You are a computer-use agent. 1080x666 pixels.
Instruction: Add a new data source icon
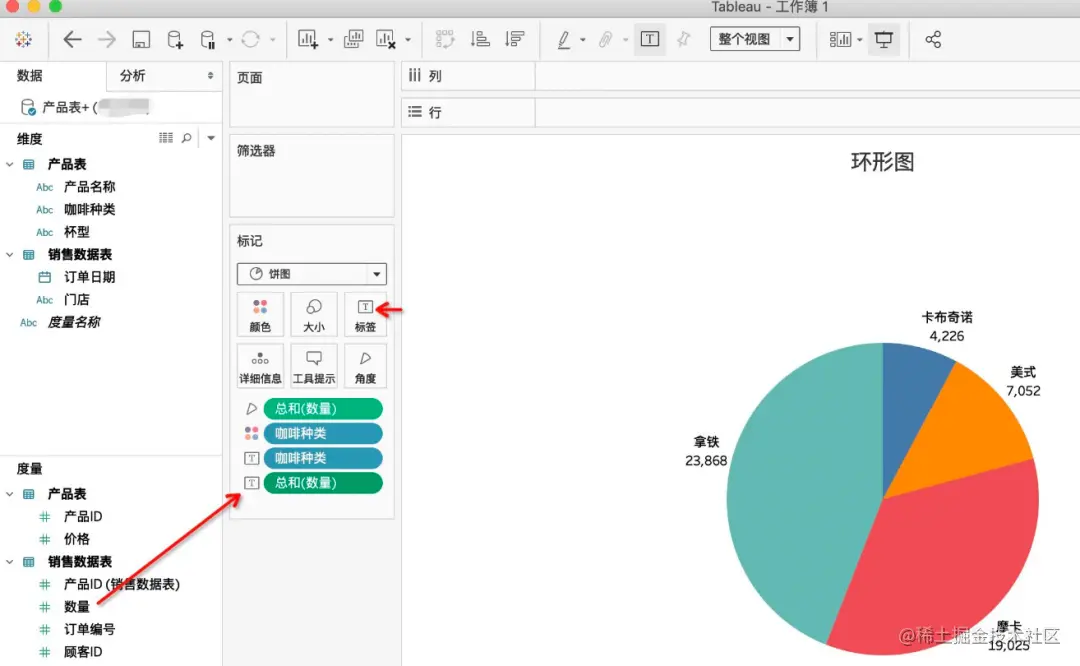coord(175,39)
